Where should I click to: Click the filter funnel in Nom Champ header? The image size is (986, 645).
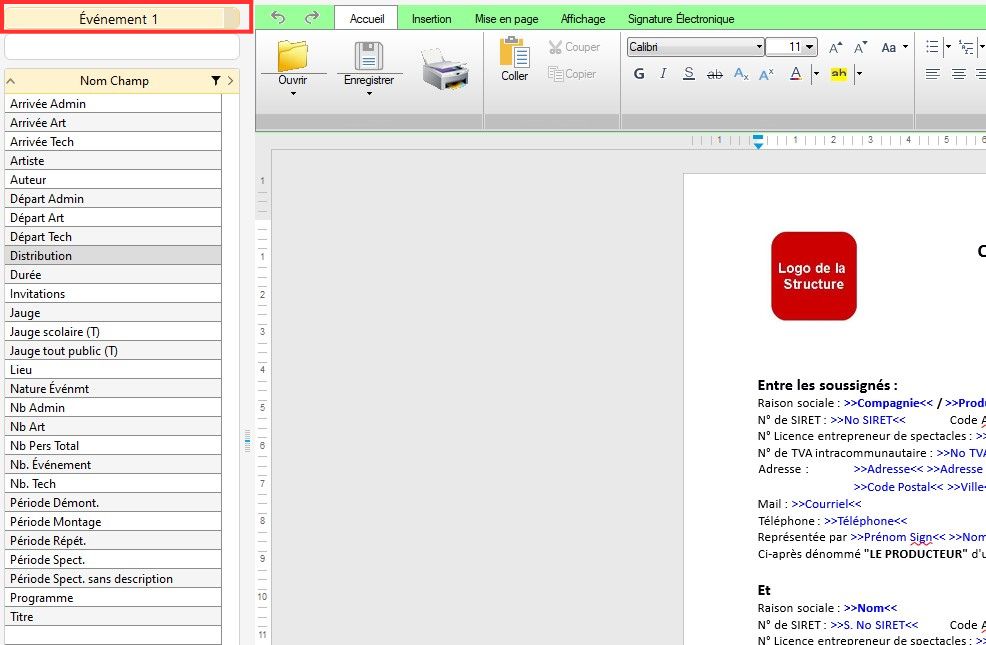[215, 81]
